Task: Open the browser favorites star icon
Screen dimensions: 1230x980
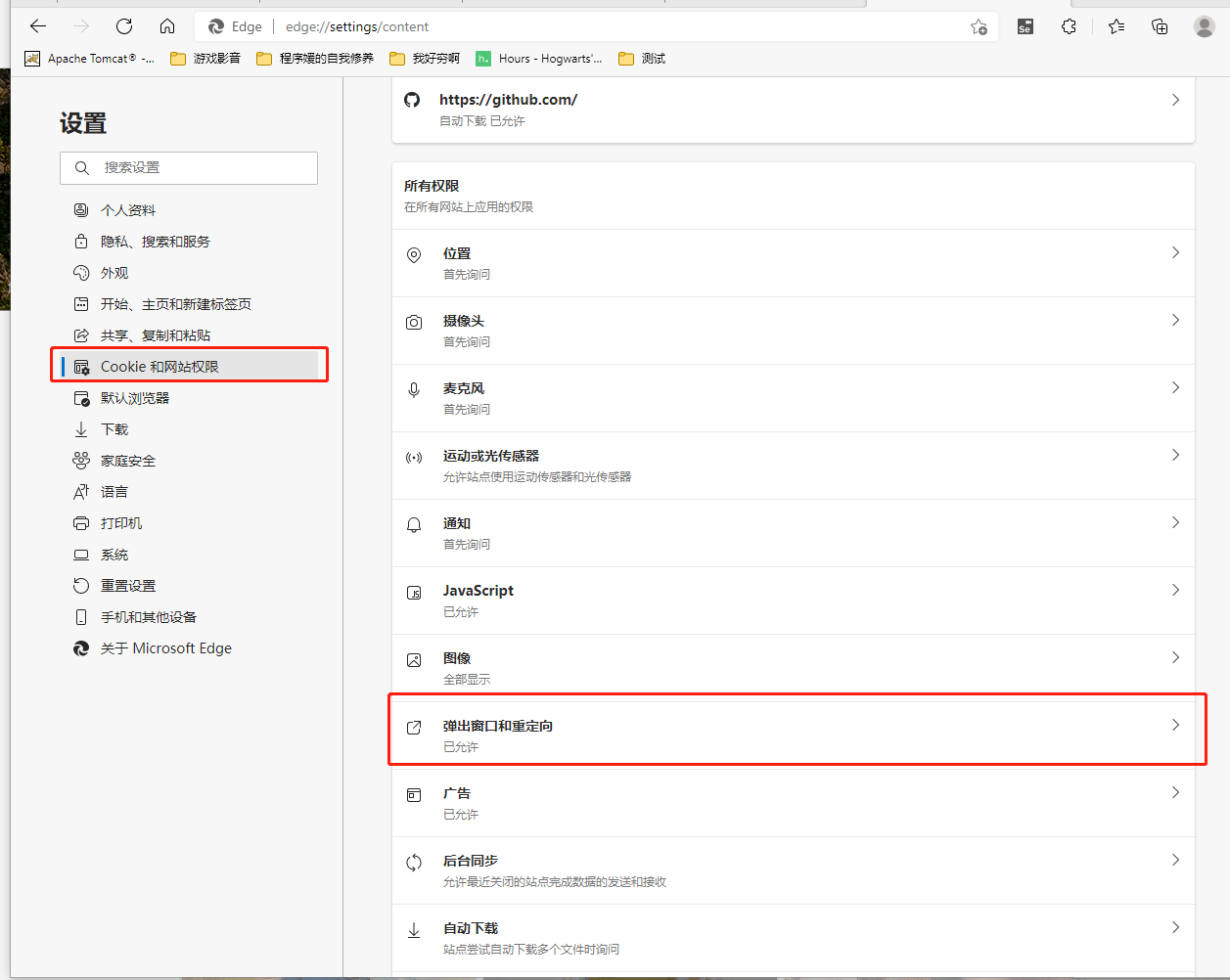Action: pyautogui.click(x=1116, y=26)
